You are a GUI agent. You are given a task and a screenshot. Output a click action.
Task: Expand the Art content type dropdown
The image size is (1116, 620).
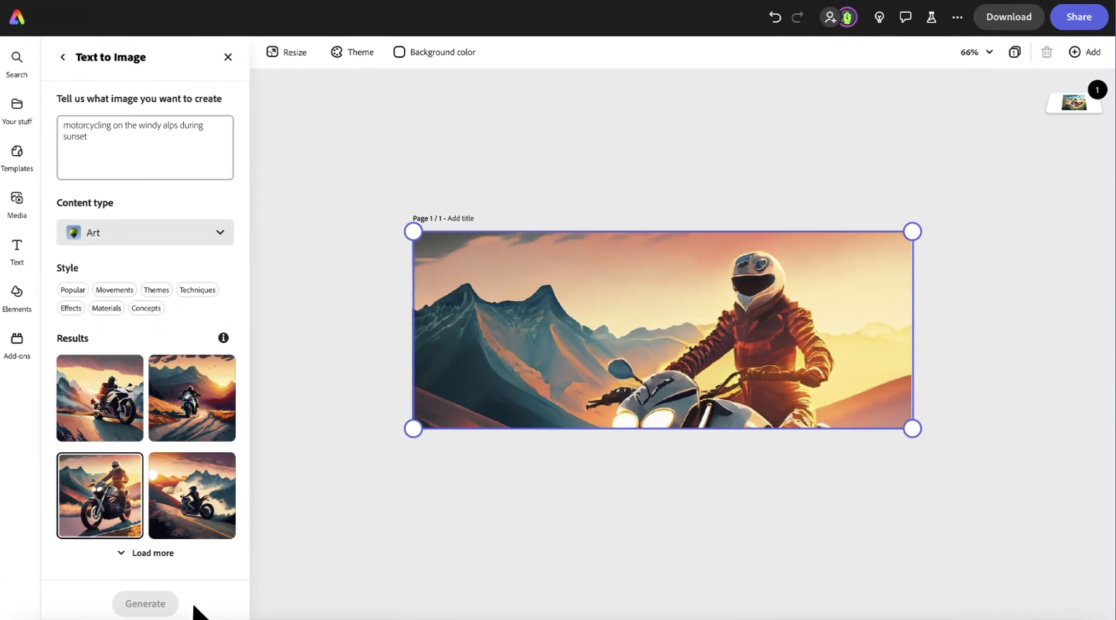[145, 232]
